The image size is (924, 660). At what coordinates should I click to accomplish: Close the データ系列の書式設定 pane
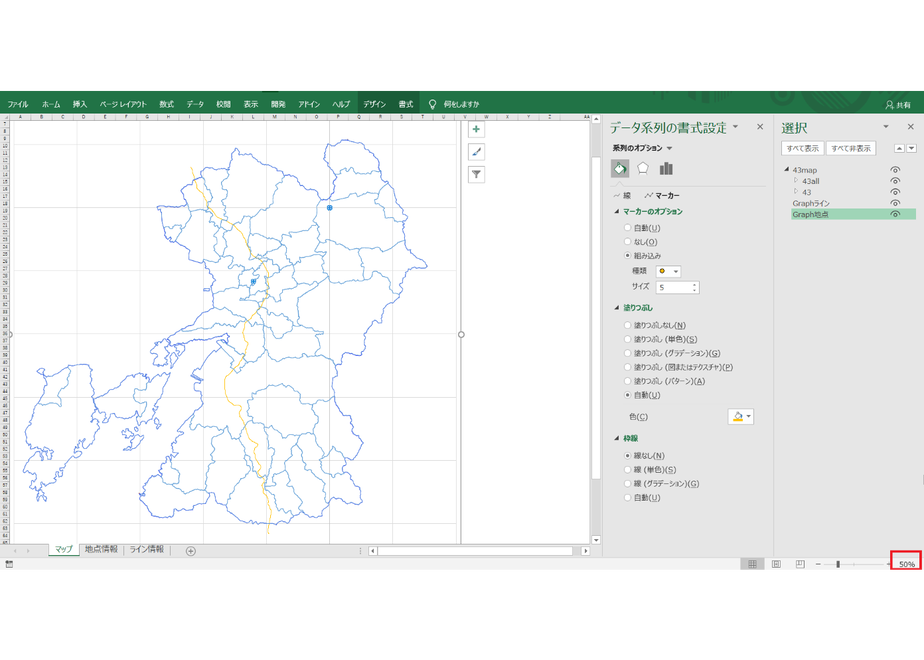[x=760, y=127]
